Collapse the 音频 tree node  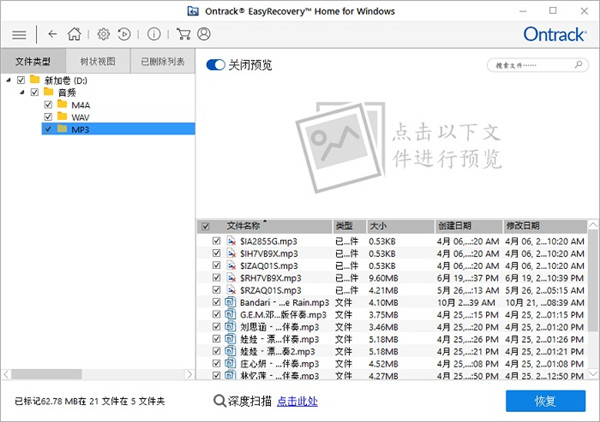pyautogui.click(x=22, y=92)
